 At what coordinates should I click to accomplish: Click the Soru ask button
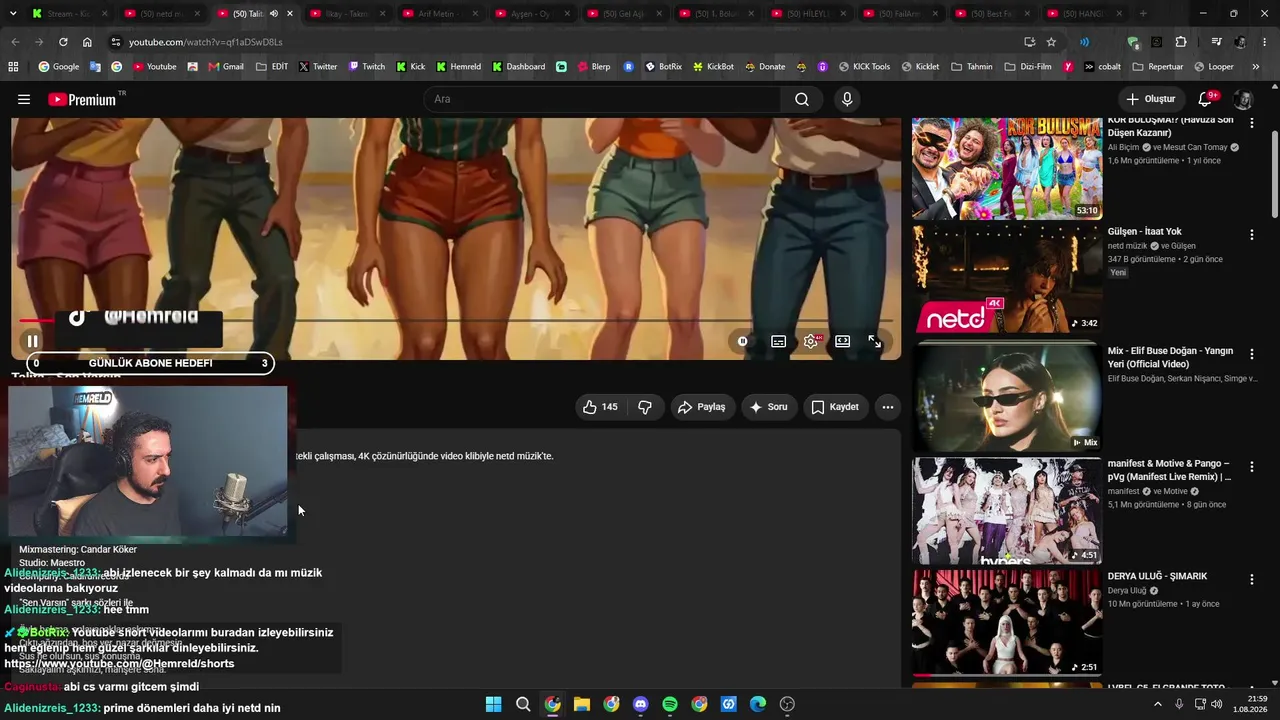(769, 407)
